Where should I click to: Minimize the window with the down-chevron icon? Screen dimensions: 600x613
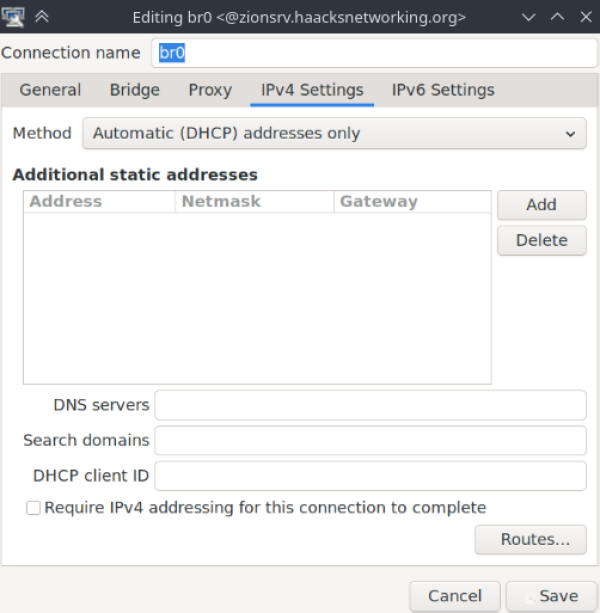point(528,17)
